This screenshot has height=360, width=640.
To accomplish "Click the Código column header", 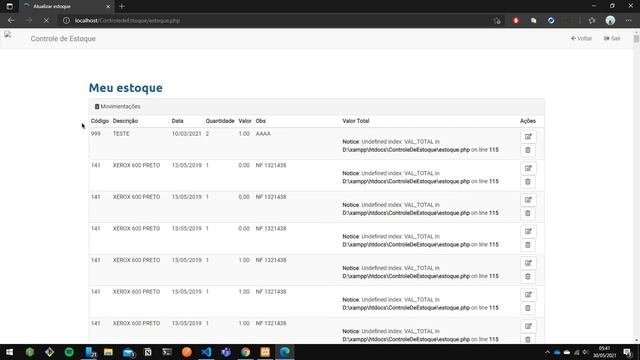I will (100, 121).
